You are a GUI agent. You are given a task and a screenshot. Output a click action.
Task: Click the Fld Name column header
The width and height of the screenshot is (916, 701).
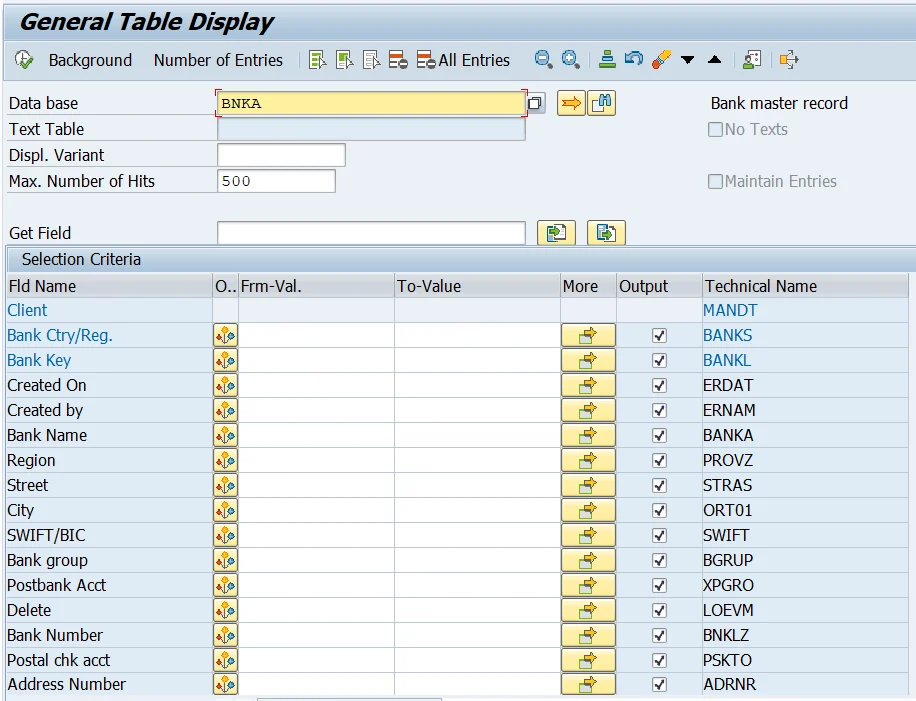tap(109, 286)
